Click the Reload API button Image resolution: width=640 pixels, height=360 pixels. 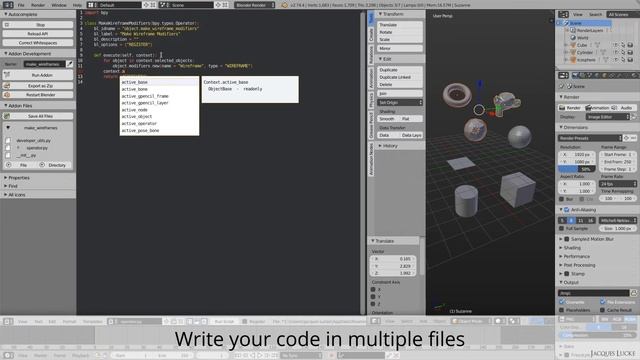(x=38, y=34)
